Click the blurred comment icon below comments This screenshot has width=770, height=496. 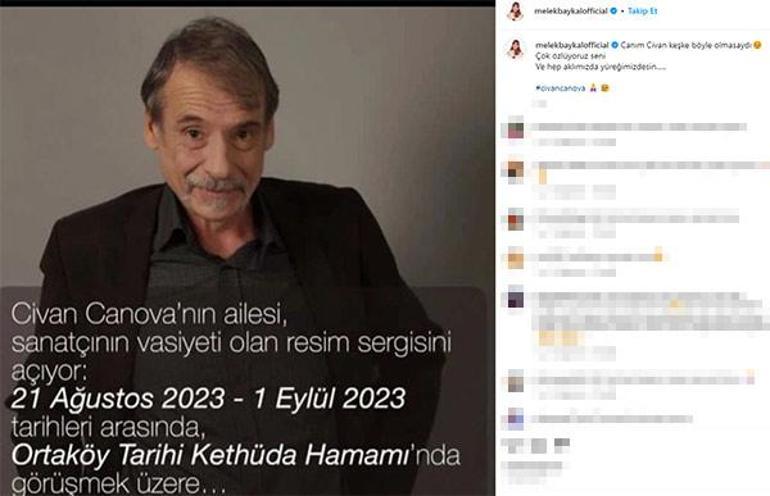click(539, 445)
